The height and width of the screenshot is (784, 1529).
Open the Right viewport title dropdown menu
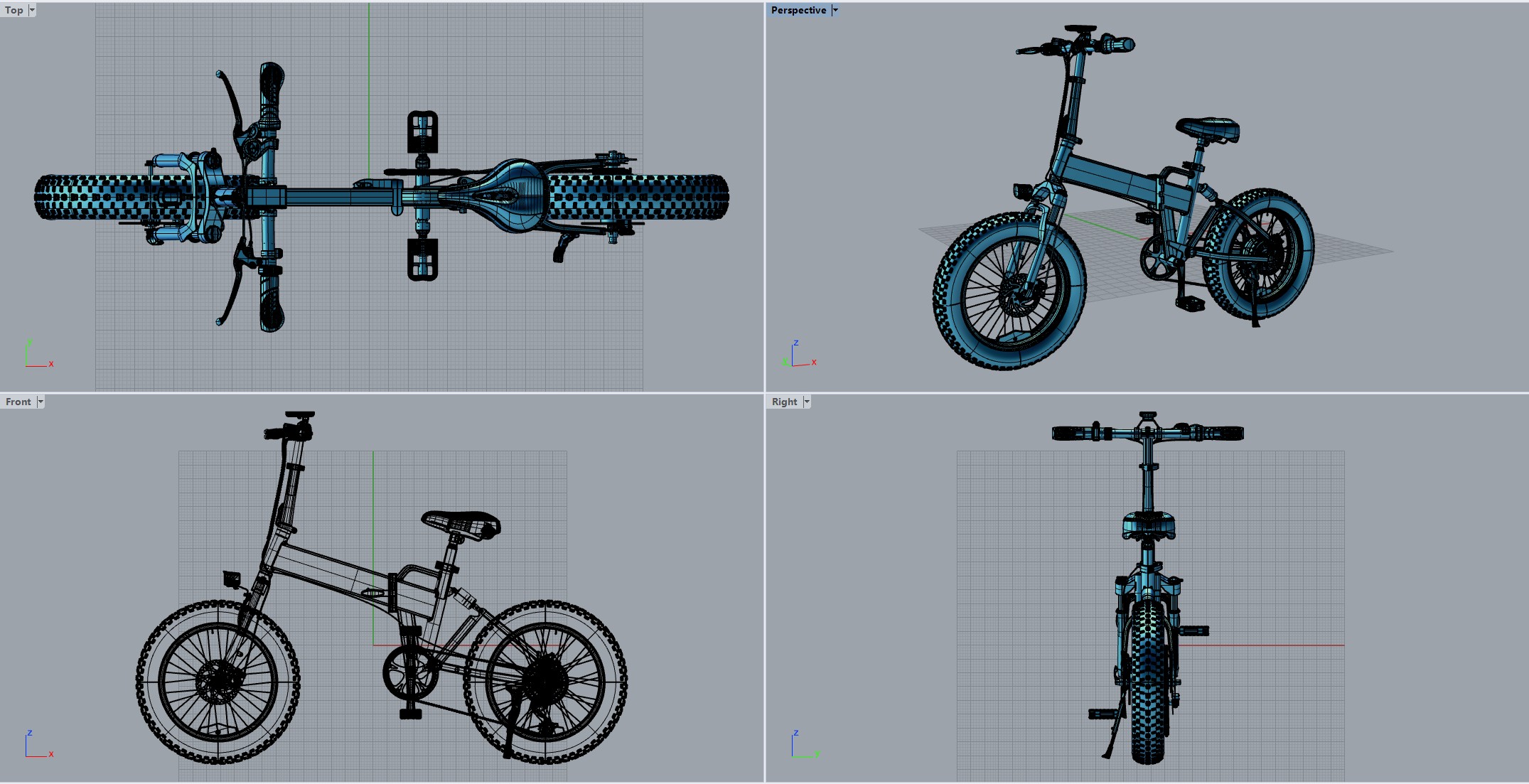pos(807,402)
